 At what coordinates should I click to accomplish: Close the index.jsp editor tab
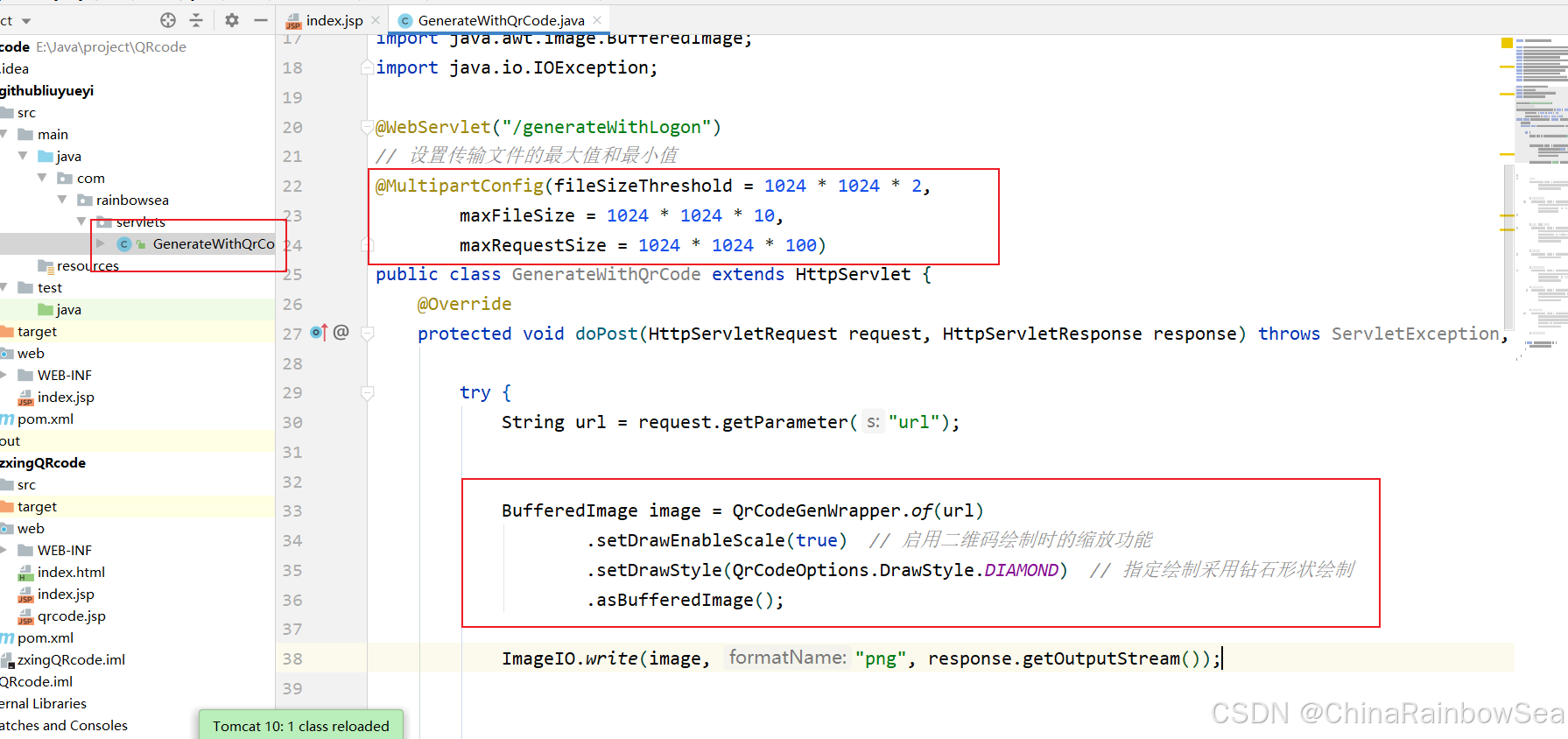pyautogui.click(x=376, y=20)
